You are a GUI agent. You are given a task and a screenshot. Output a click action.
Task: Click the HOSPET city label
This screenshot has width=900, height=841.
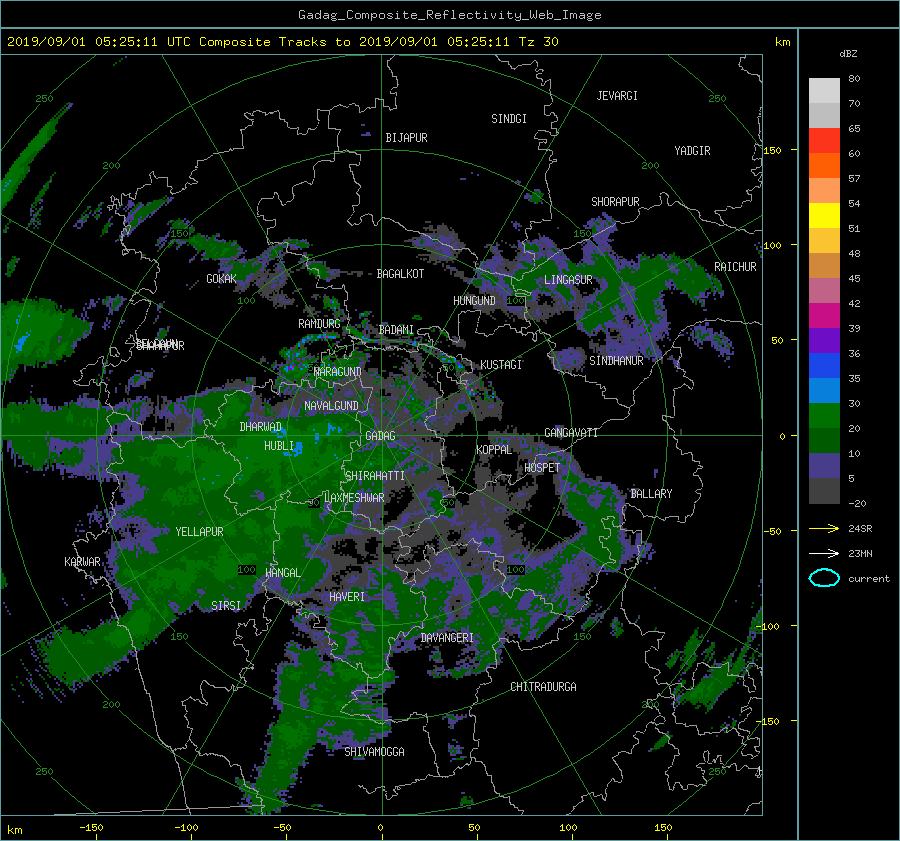pos(542,468)
